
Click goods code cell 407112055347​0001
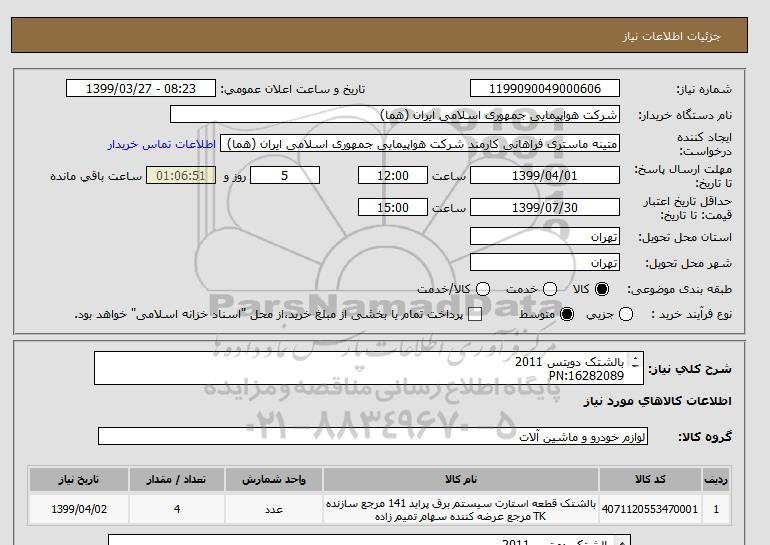(x=650, y=509)
